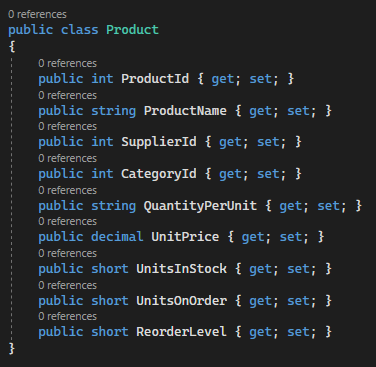Viewport: 376px width, 367px height.
Task: Open references link above ReorderLevel property
Action: (67, 316)
